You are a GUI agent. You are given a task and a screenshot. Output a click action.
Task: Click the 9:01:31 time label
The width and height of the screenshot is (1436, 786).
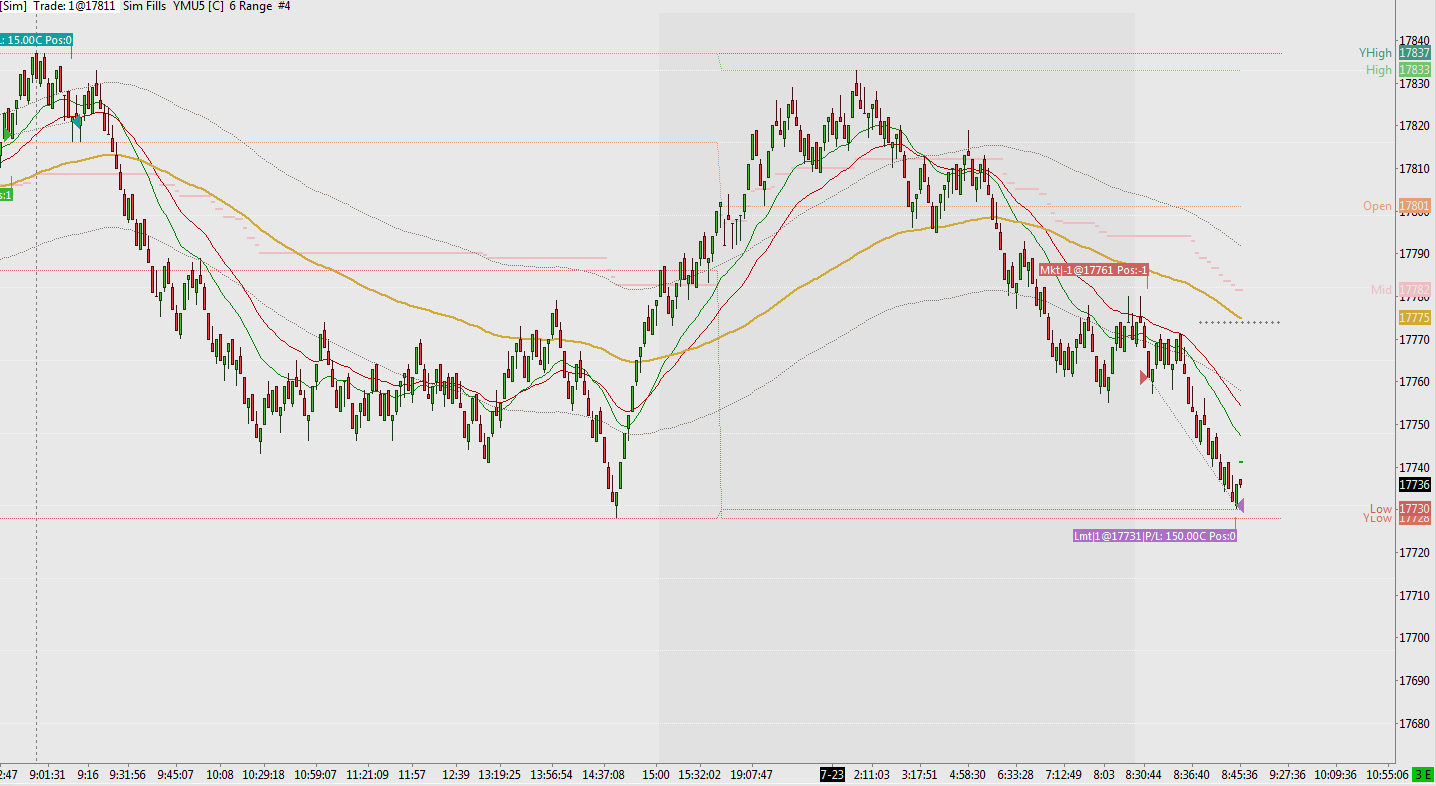pos(47,775)
